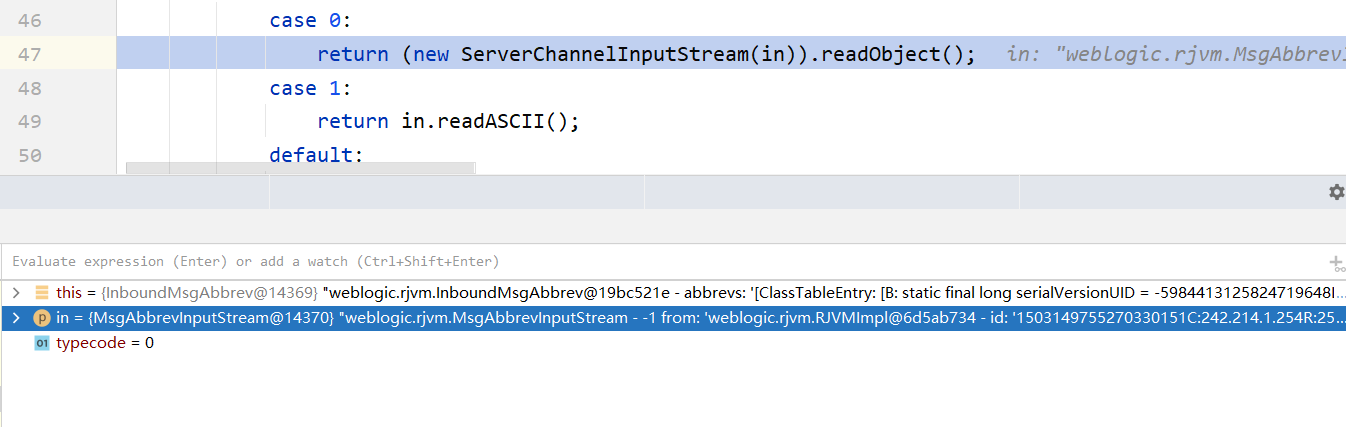
Task: Select the 'typecode = 0' variable row
Action: coord(673,343)
